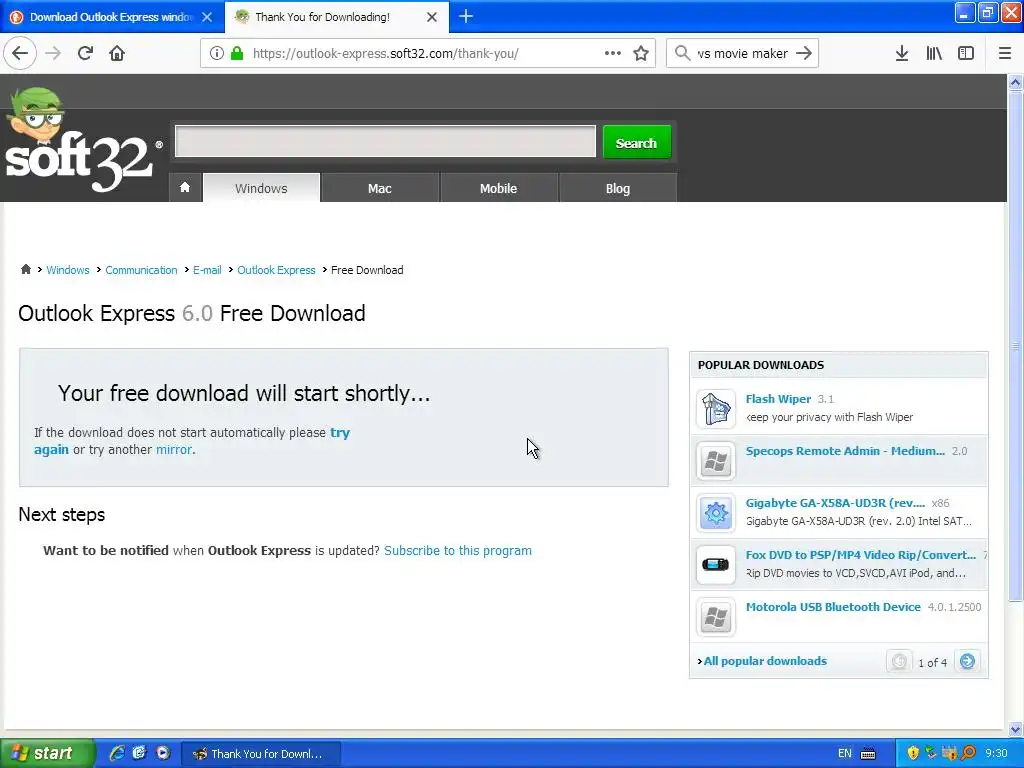Viewport: 1024px width, 768px height.
Task: Click the Gigabyte GA-X58A-UD3R gear icon
Action: [x=716, y=513]
